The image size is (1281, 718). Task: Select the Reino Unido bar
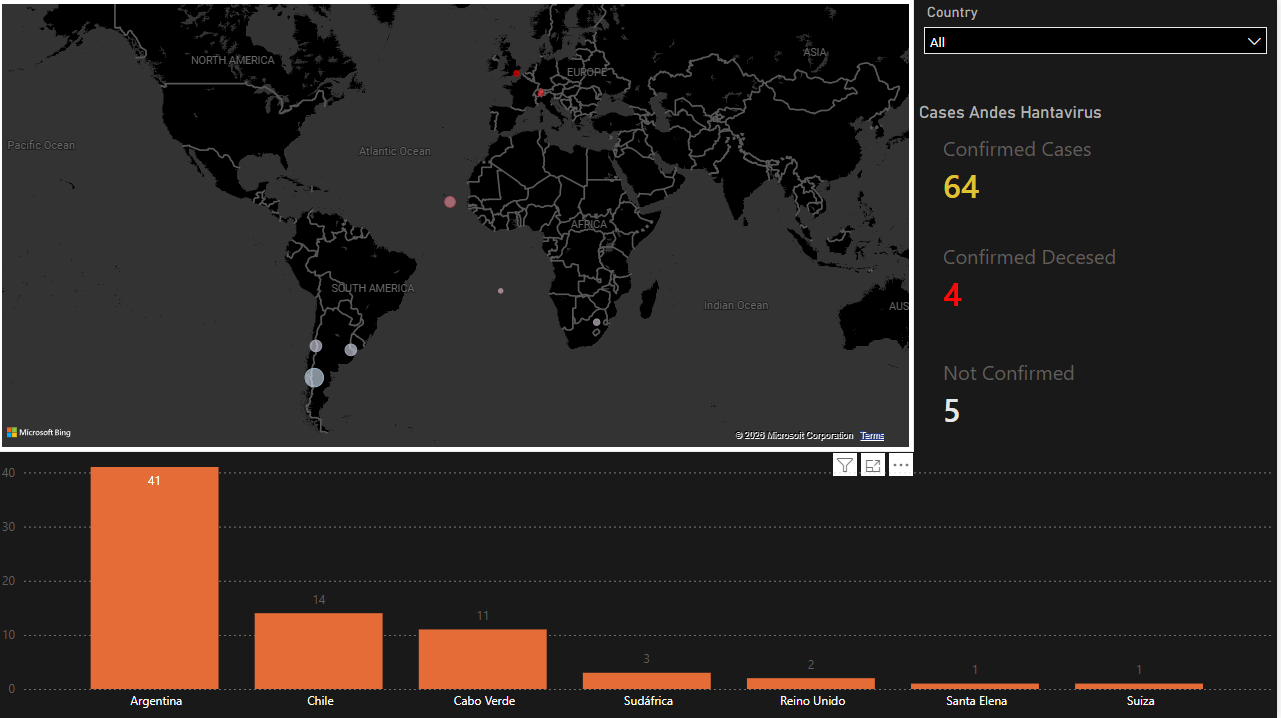pos(810,684)
